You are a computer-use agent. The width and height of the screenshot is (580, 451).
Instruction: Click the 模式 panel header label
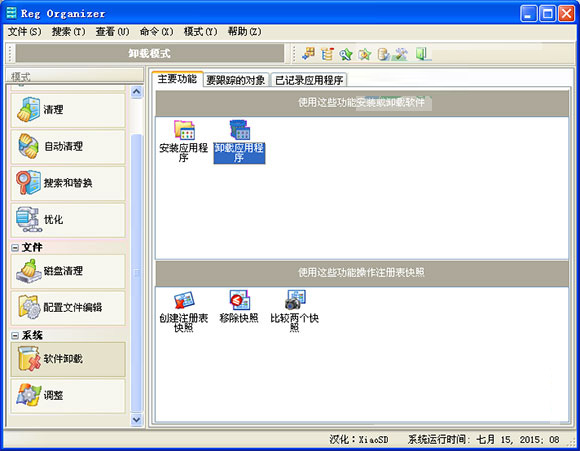(21, 77)
